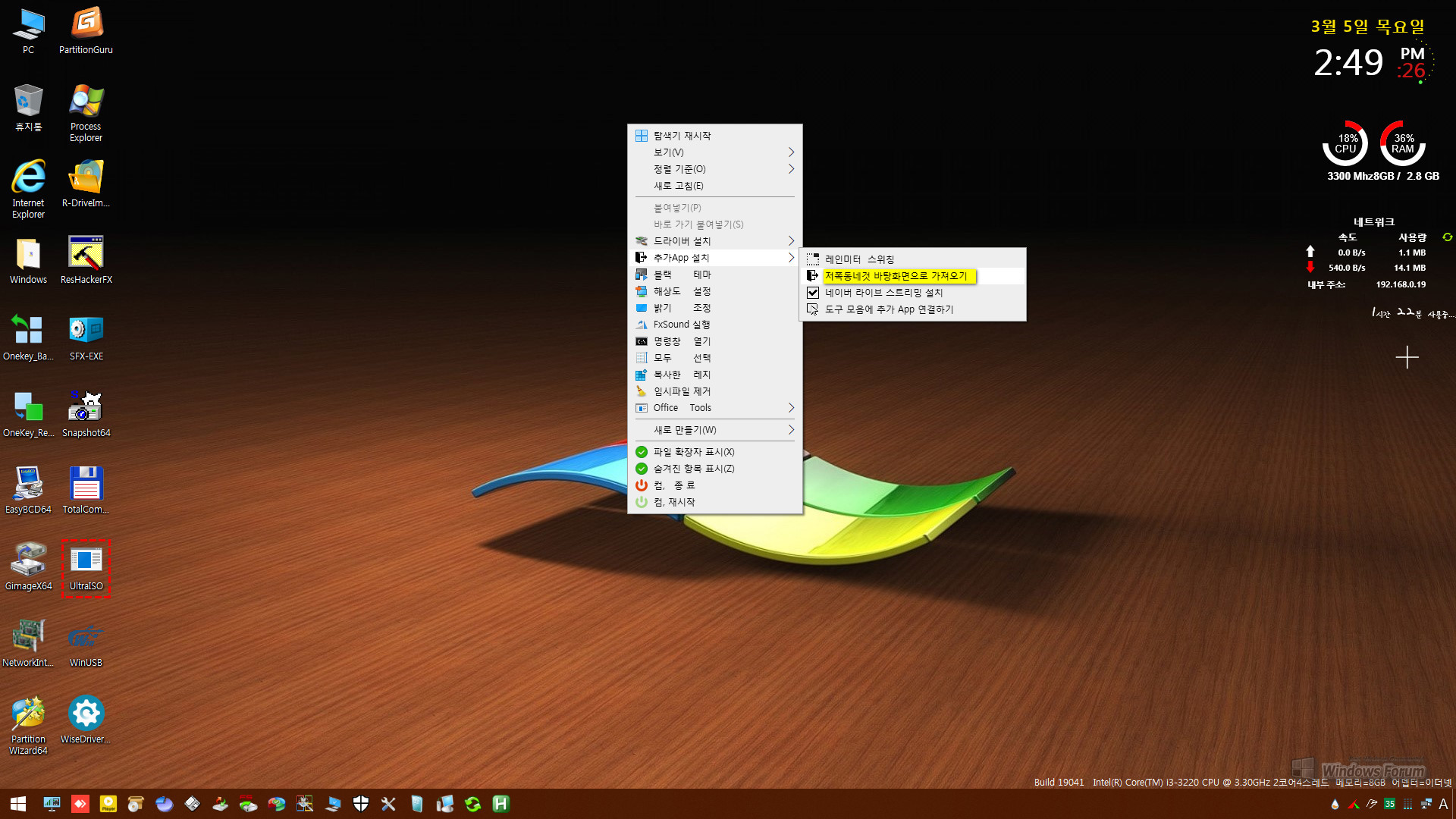Select the ResHackerFX desktop icon
1456x819 pixels.
(x=86, y=260)
